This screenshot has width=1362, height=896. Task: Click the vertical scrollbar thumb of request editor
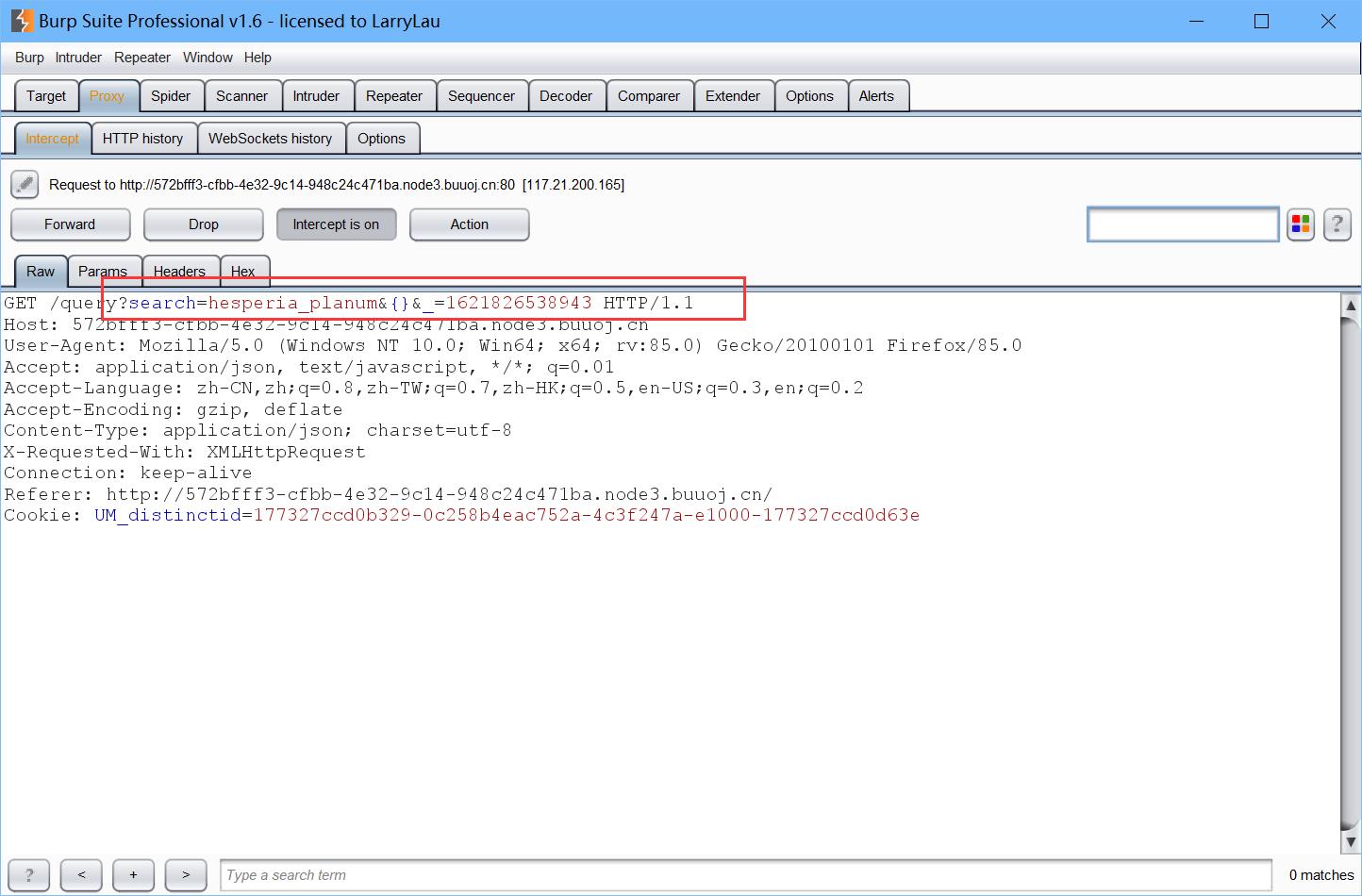point(1351,573)
